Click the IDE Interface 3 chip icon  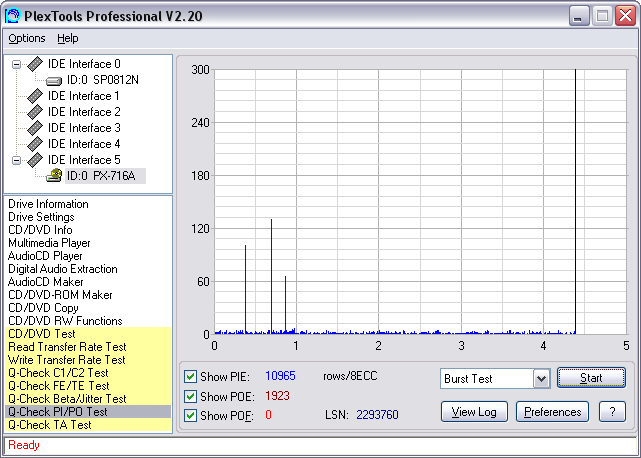35,128
